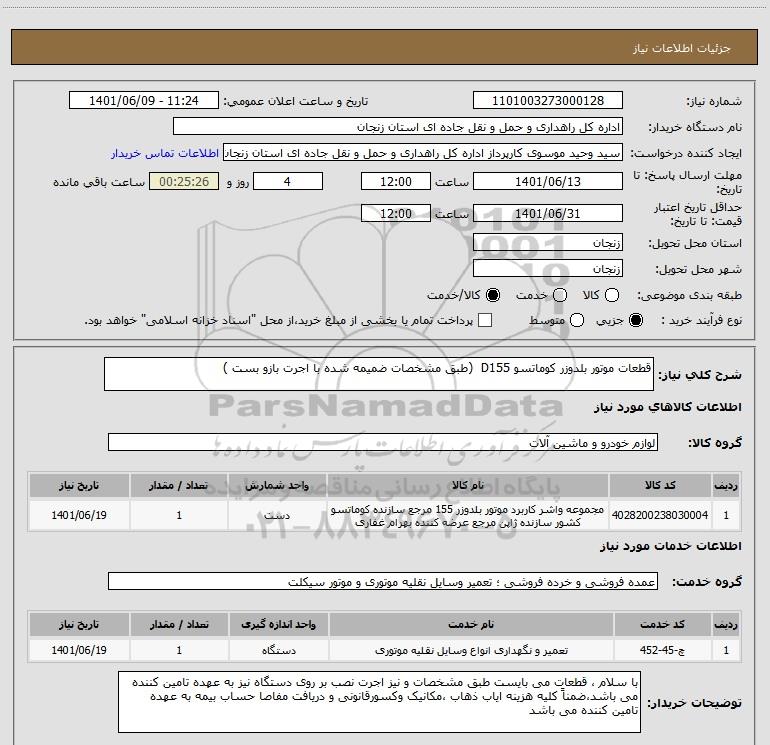Click the countdown timer 00:25:26

(184, 181)
